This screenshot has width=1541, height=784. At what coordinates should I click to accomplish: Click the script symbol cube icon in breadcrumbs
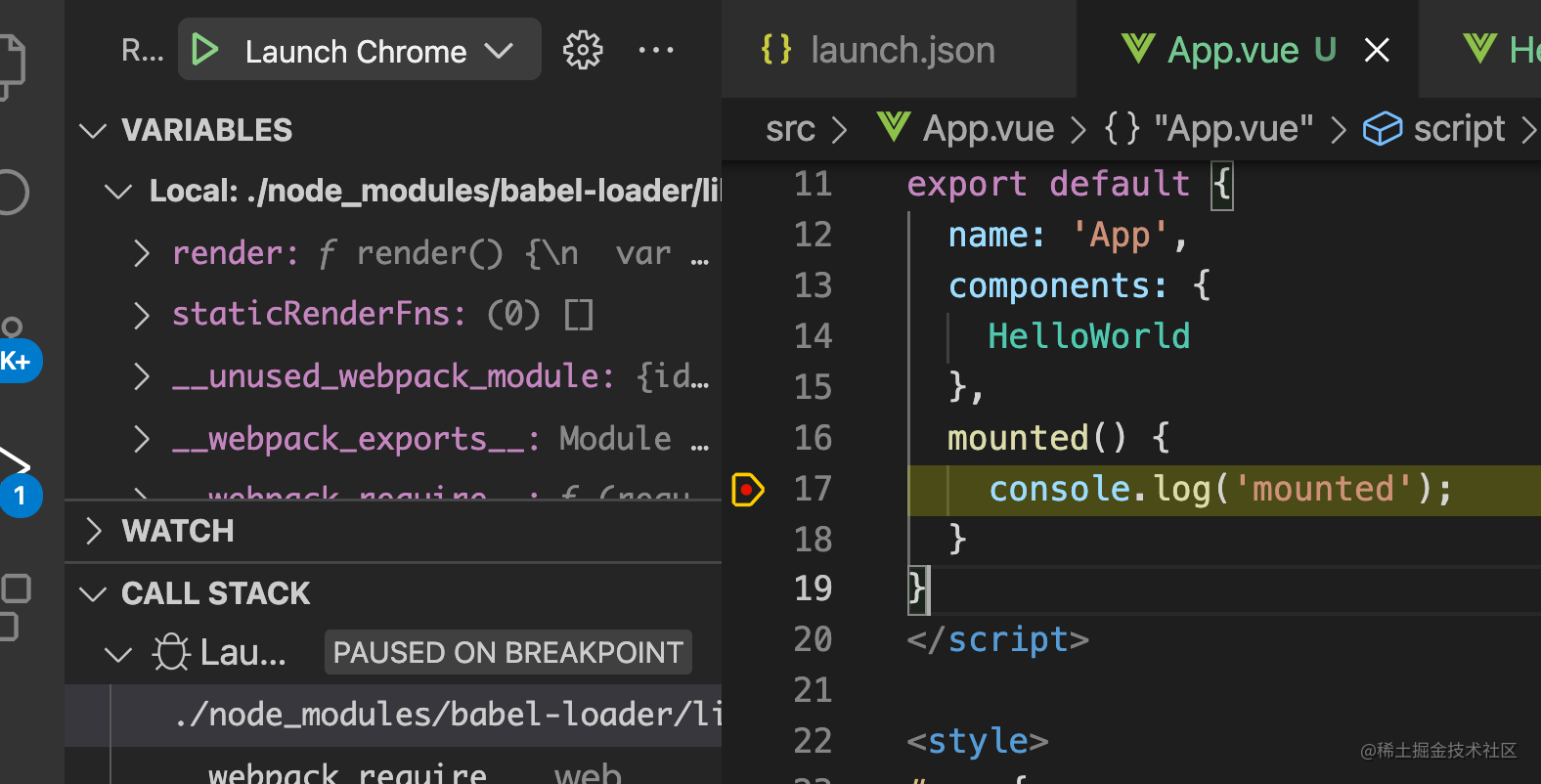[x=1382, y=128]
